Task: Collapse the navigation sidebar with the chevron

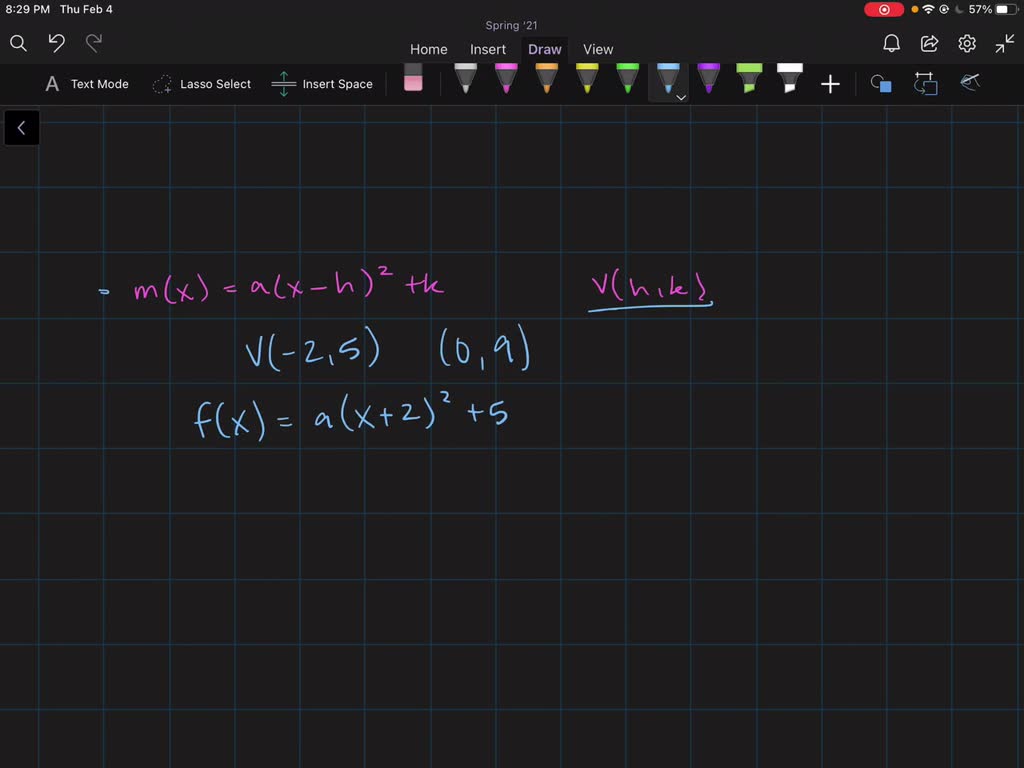Action: pos(21,127)
